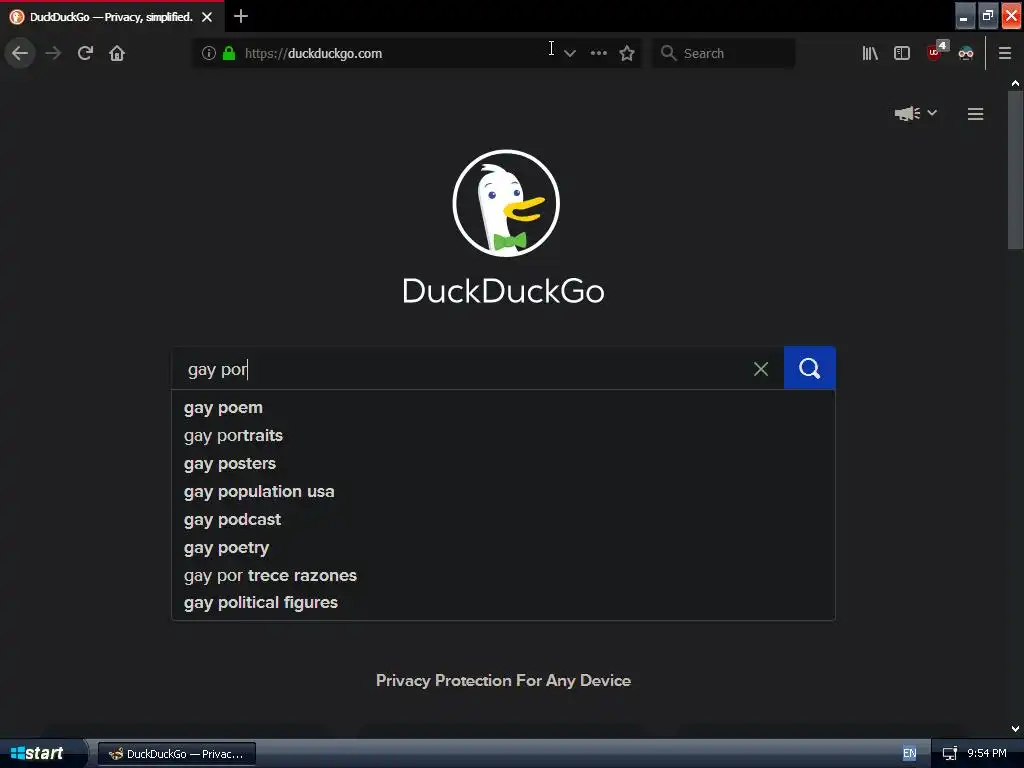Choose the 'gay poem' suggestion
The width and height of the screenshot is (1024, 768).
pos(503,408)
